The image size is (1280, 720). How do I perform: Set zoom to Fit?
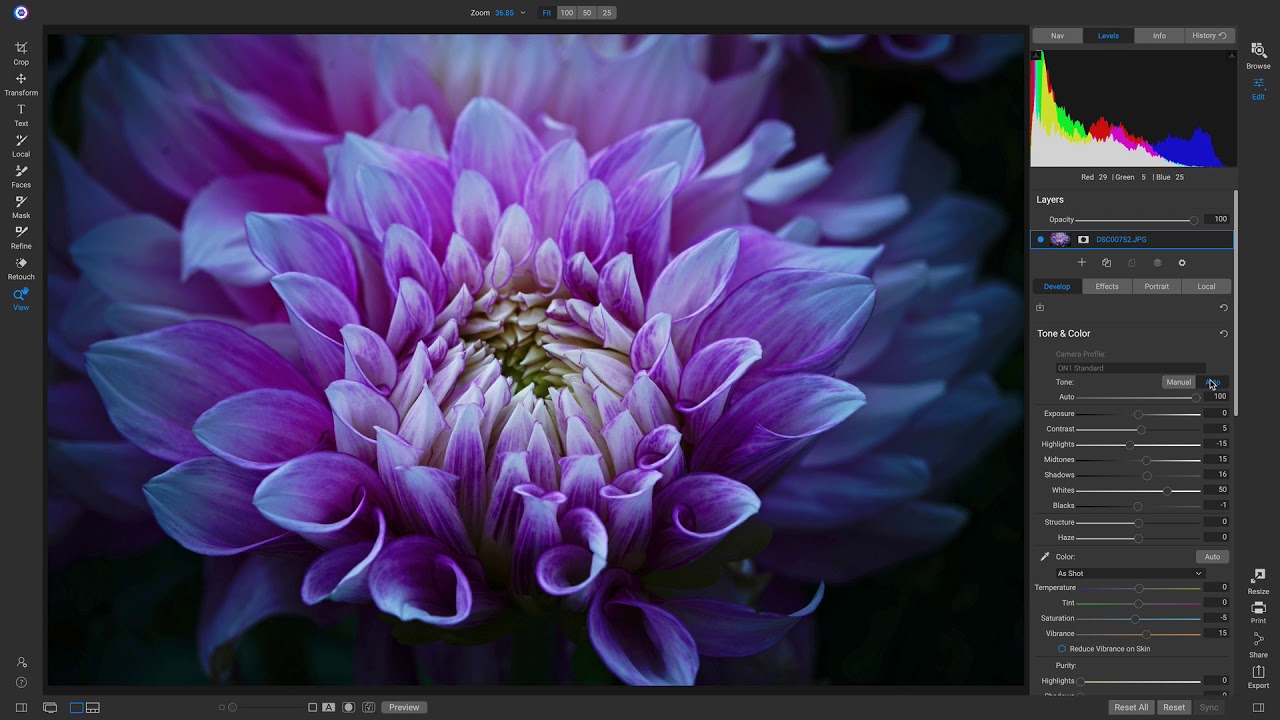(547, 13)
